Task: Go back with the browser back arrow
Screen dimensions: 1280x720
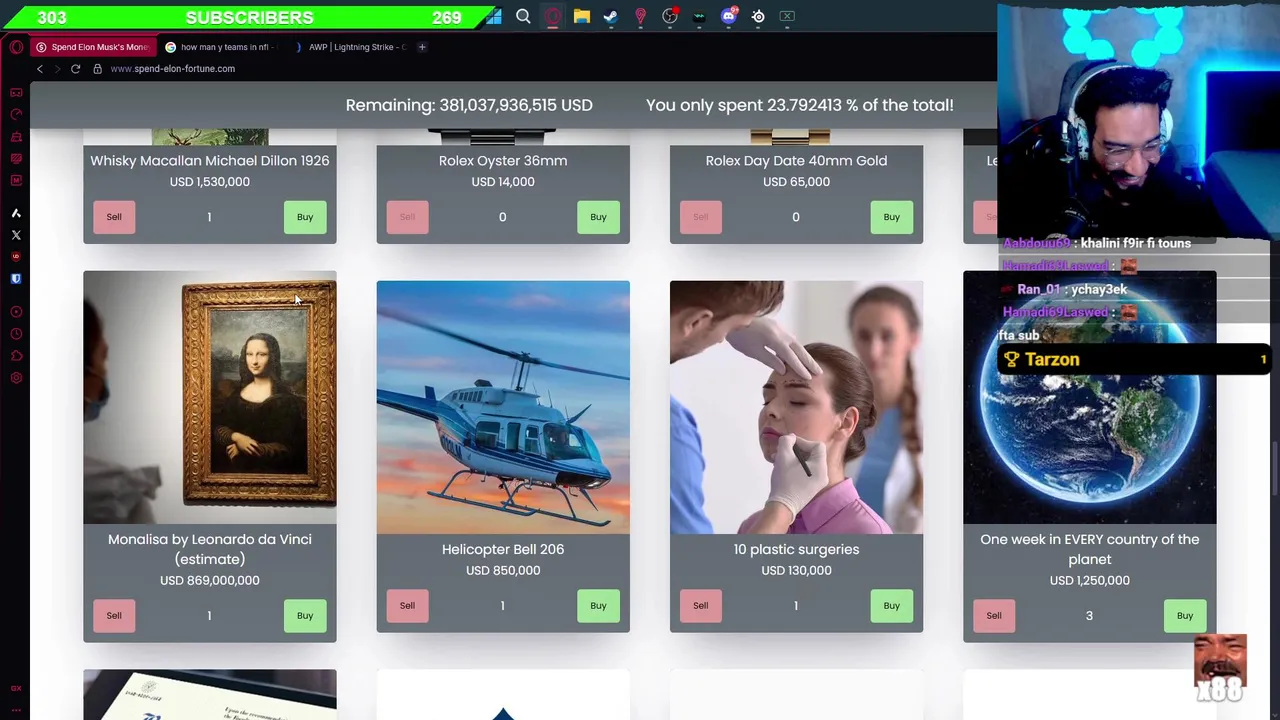Action: [x=40, y=69]
